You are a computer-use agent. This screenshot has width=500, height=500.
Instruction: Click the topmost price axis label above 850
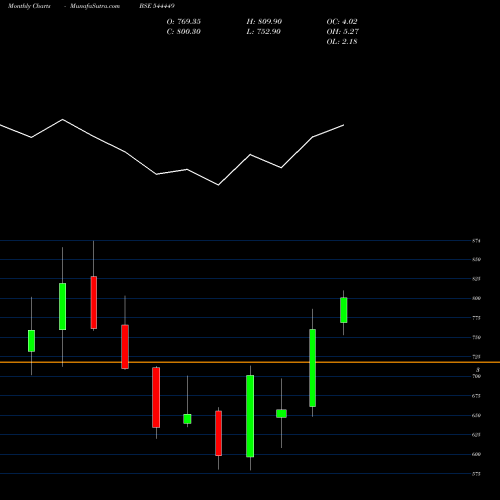coord(476,241)
